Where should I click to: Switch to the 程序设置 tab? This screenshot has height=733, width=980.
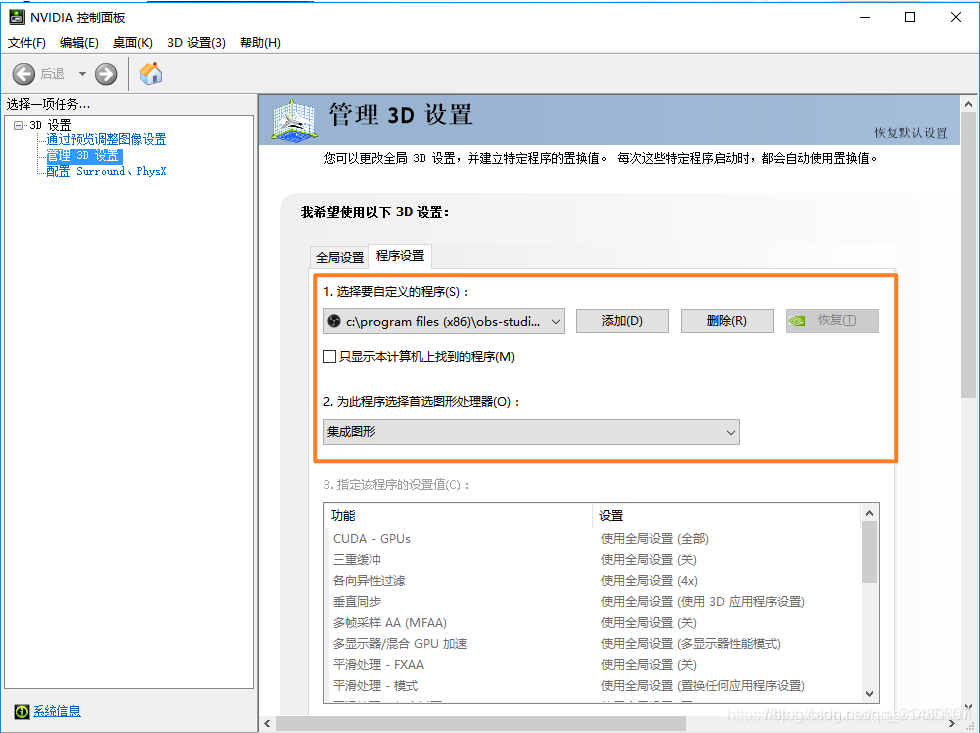400,256
